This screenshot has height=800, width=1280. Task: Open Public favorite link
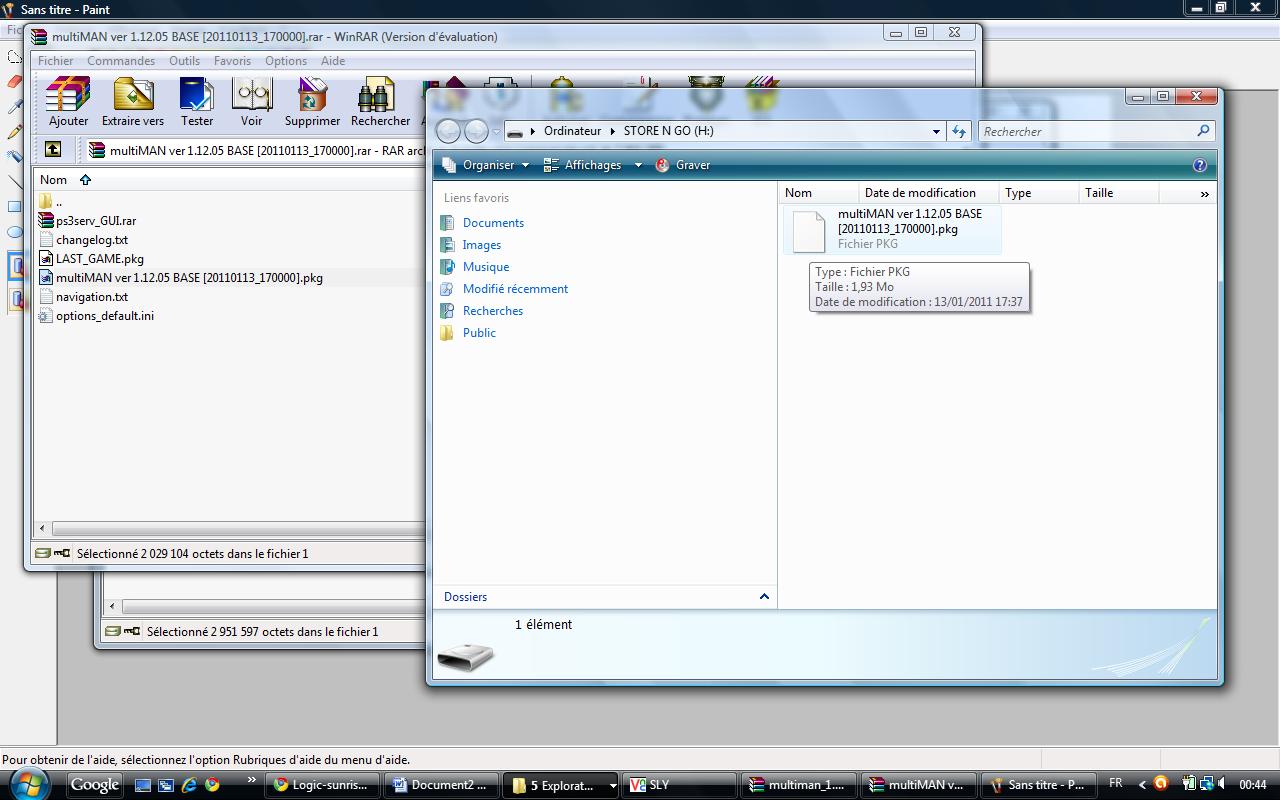click(479, 333)
